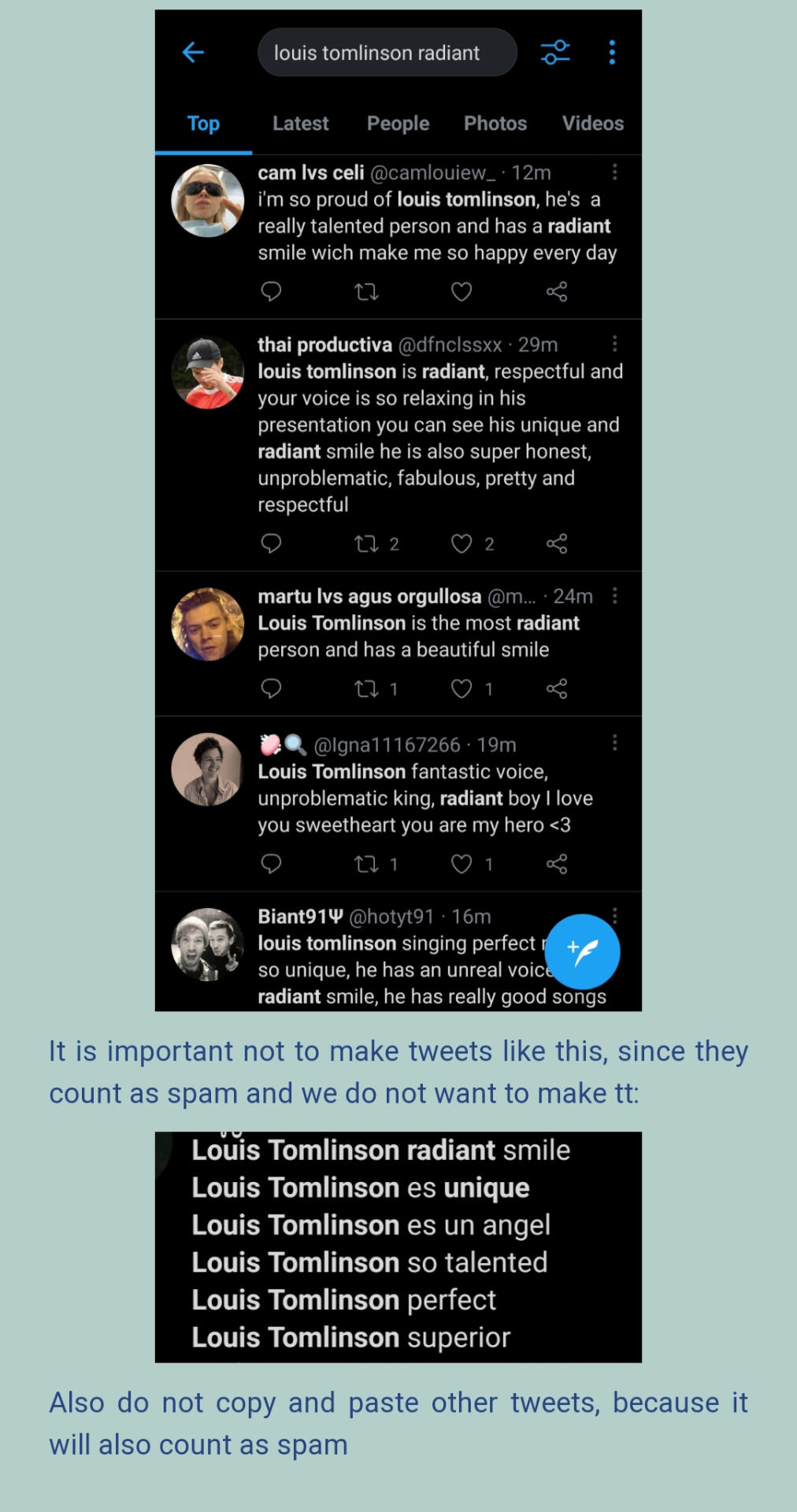Switch to the Latest tab
The height and width of the screenshot is (1512, 797).
click(x=301, y=124)
